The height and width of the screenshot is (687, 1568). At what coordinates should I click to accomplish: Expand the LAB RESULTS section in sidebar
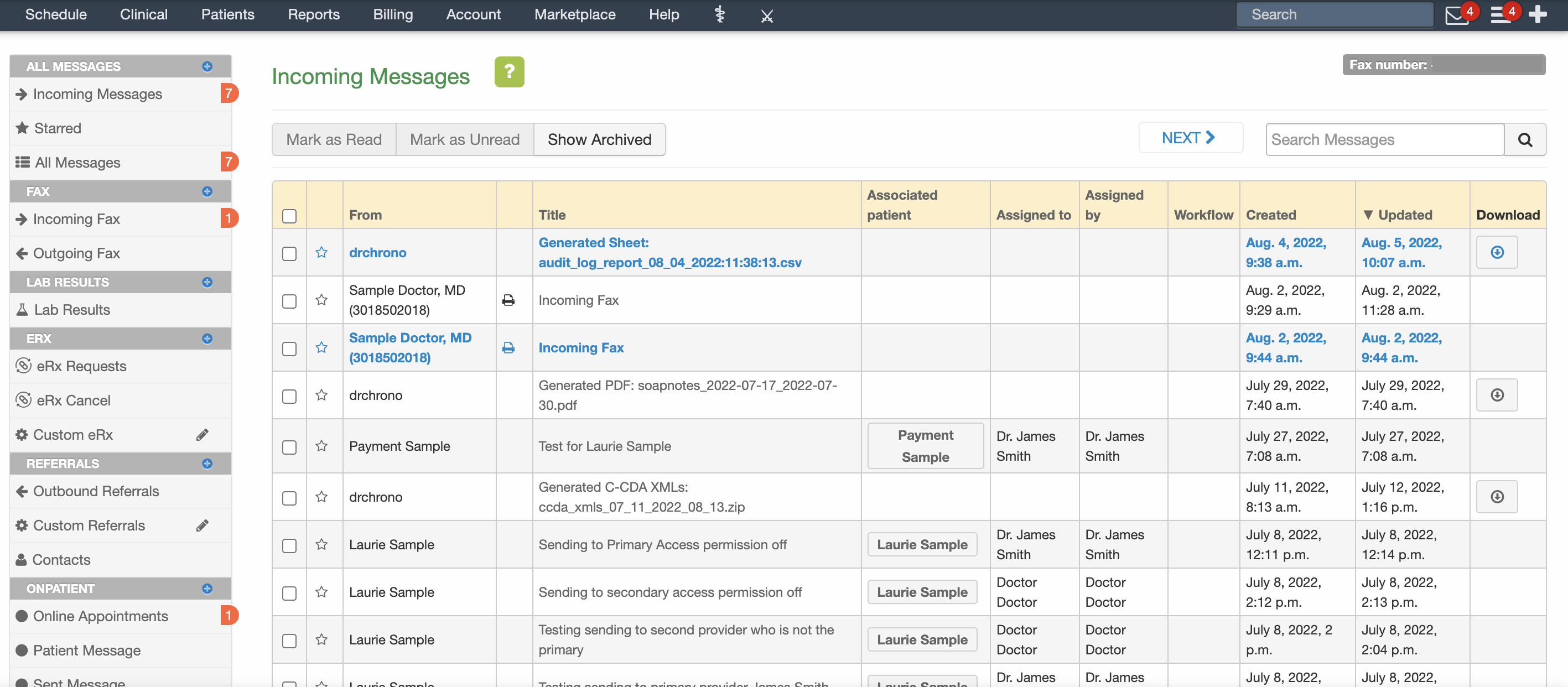[x=207, y=282]
